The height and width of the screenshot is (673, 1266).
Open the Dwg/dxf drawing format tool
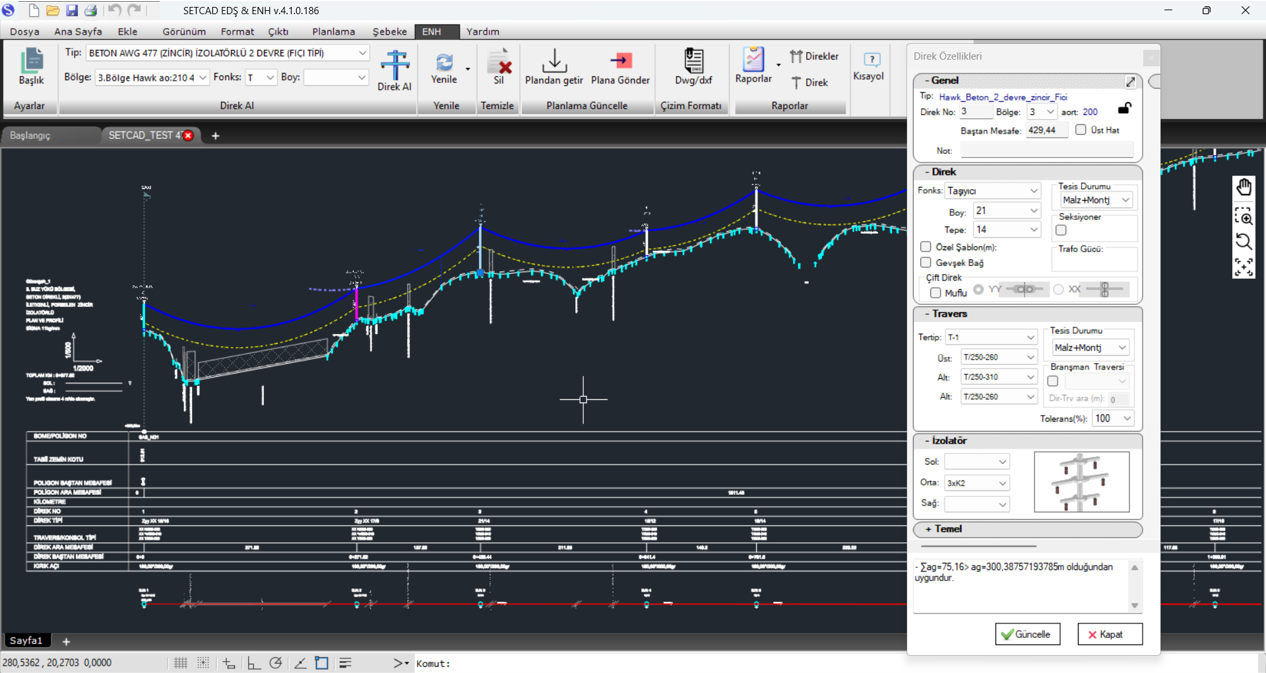coord(693,60)
